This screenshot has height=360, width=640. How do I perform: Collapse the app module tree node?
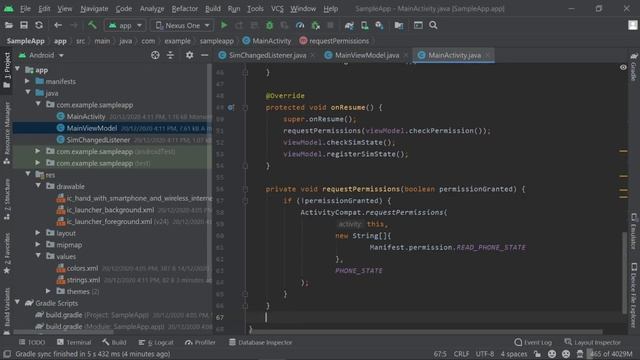18,69
